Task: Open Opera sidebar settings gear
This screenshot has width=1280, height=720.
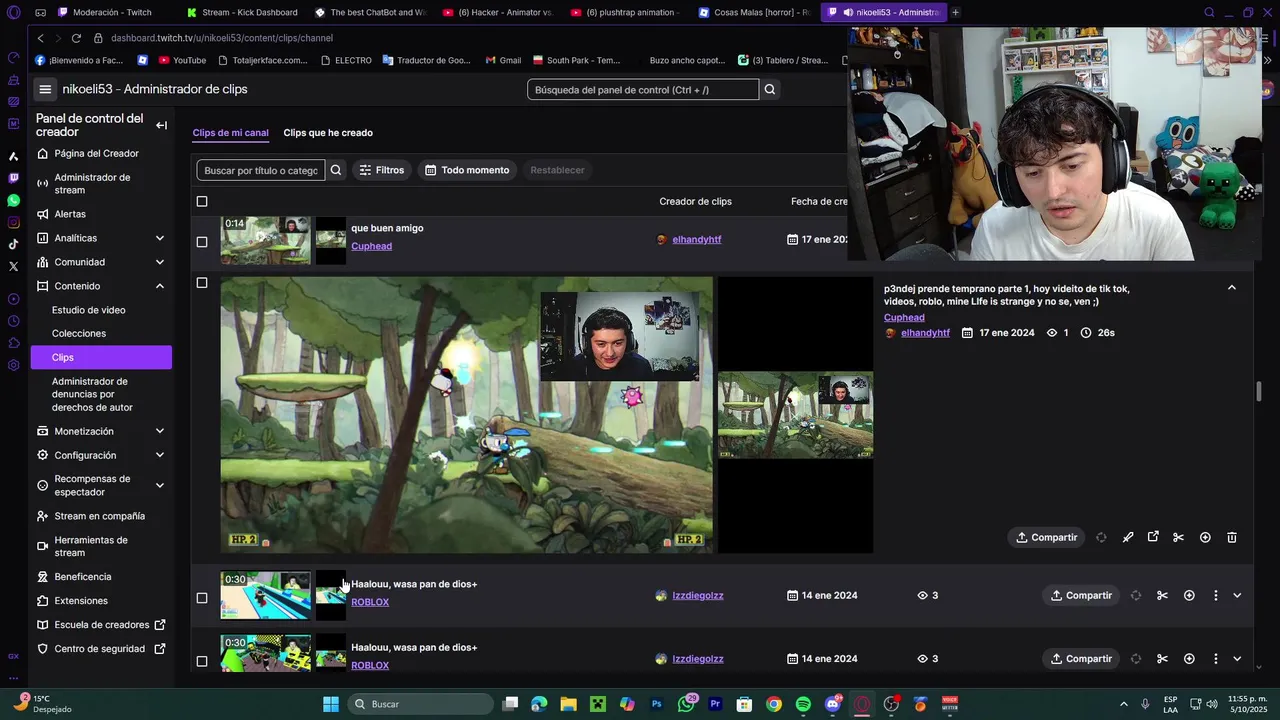Action: 13,365
